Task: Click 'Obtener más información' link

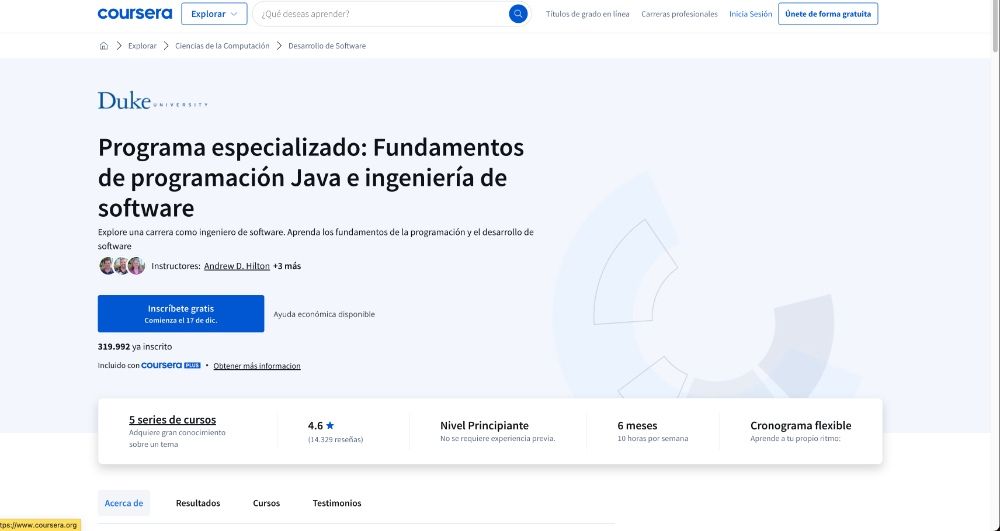Action: point(257,366)
